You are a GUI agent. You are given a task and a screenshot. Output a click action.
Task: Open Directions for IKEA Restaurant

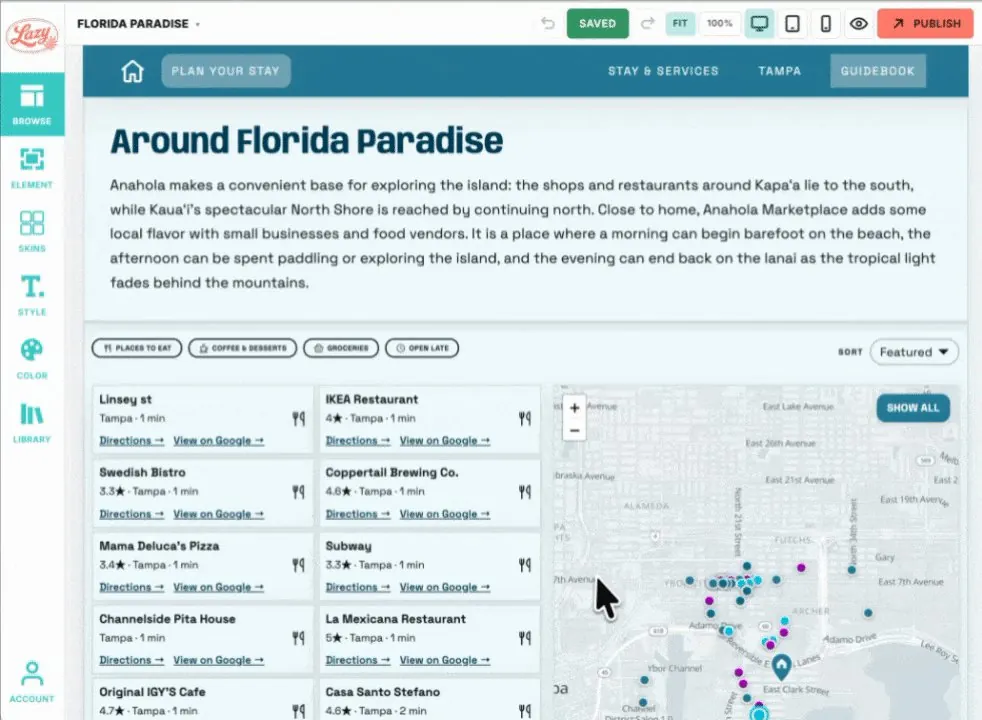(358, 441)
